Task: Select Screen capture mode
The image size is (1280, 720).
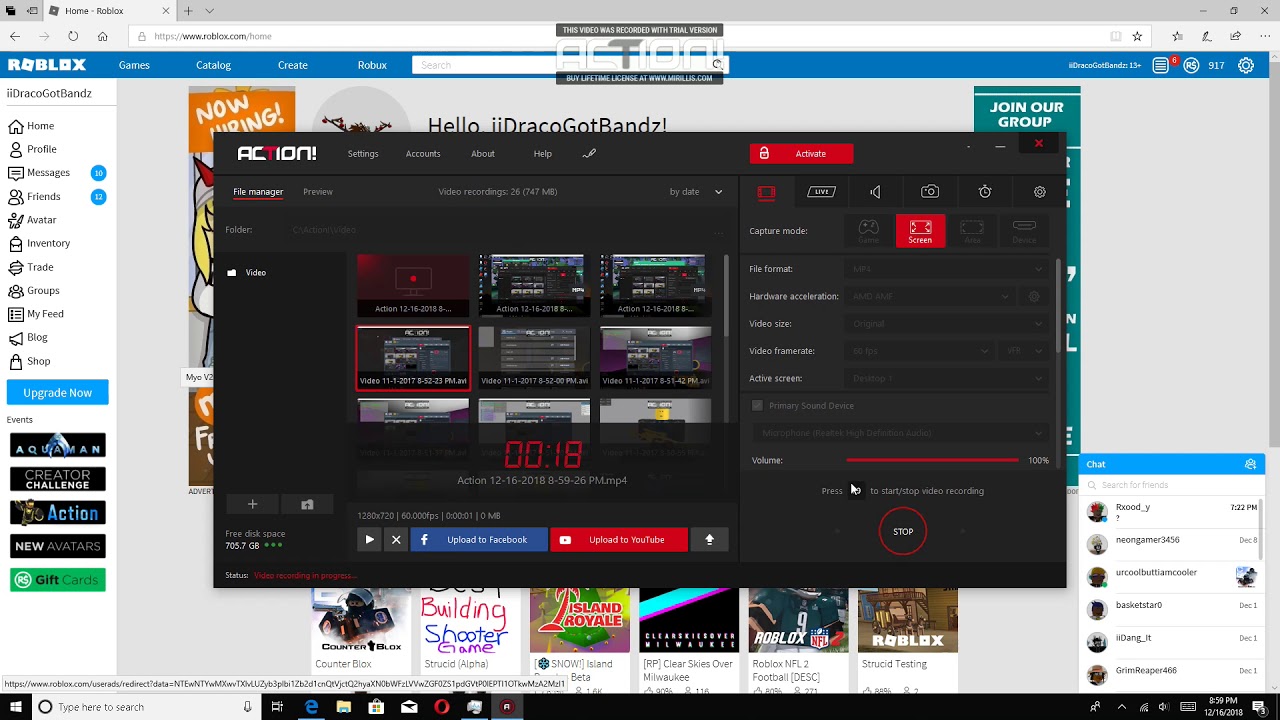Action: 920,231
